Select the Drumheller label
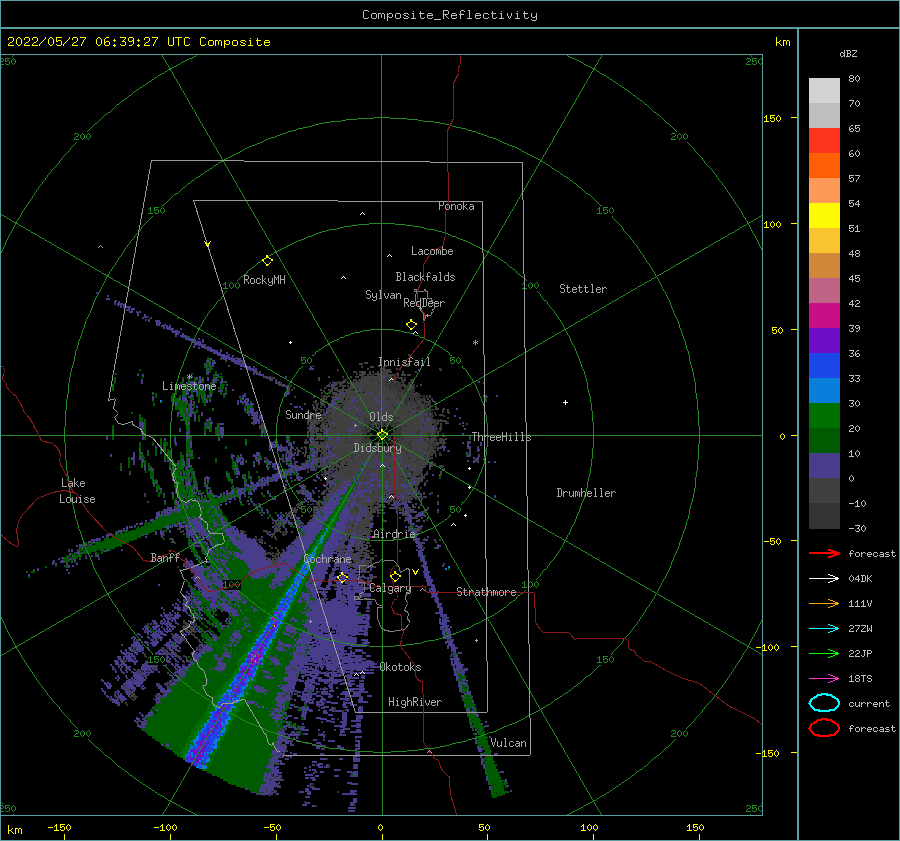This screenshot has width=900, height=841. (586, 493)
